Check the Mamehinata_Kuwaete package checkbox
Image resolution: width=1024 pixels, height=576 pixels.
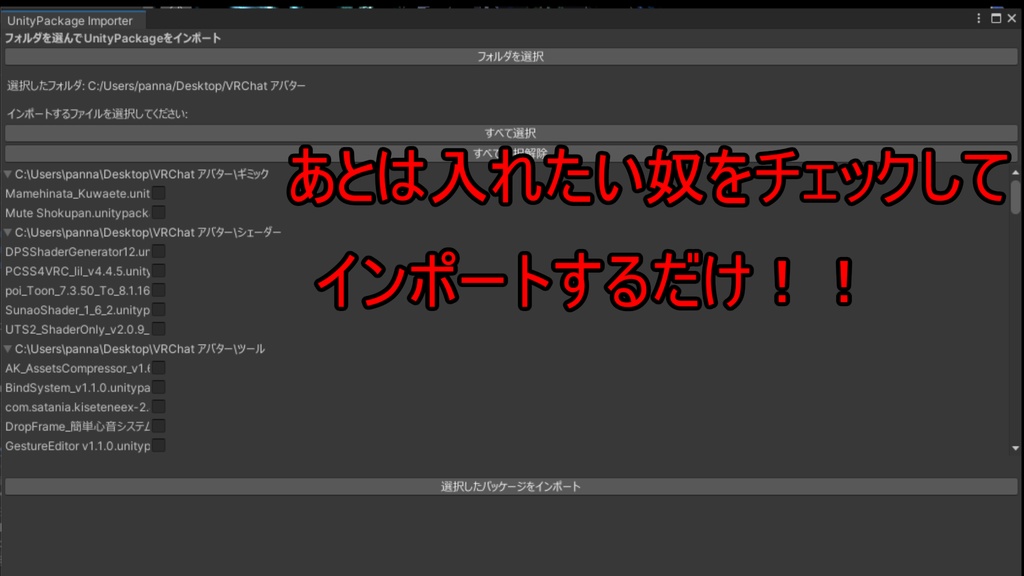tap(160, 193)
